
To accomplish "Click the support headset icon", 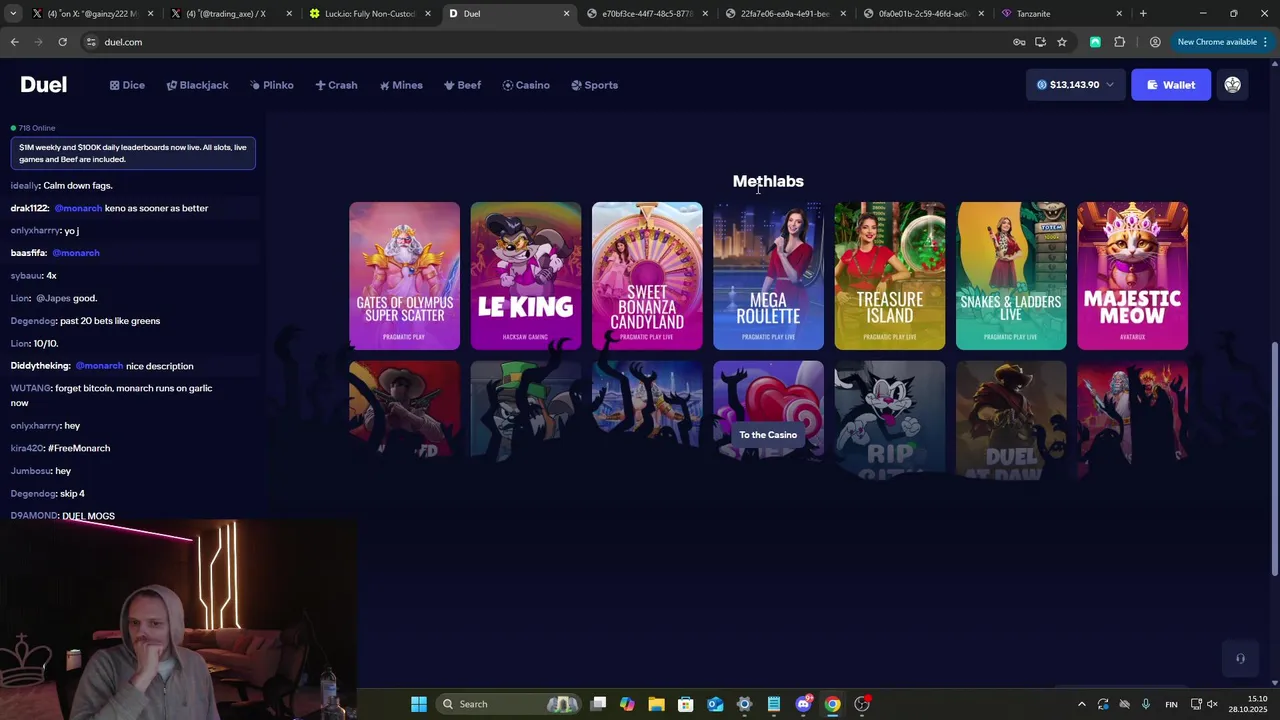I will click(1240, 658).
